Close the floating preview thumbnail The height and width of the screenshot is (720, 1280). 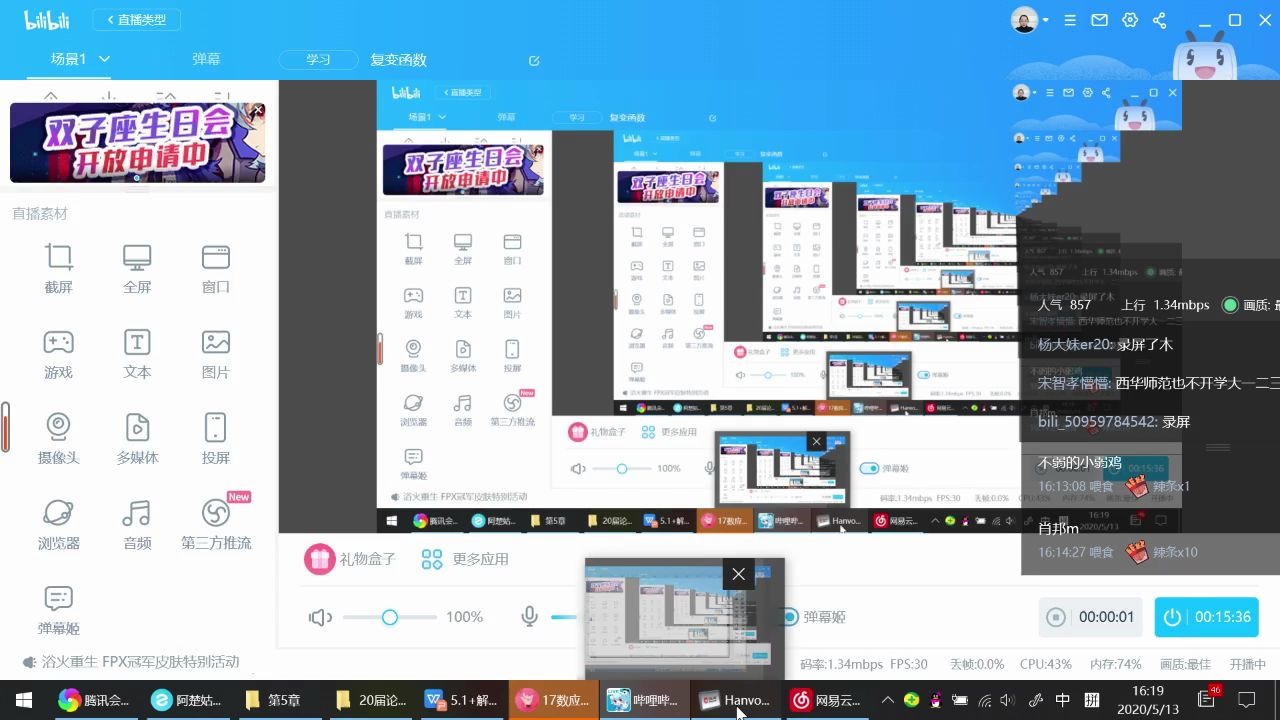[x=738, y=574]
